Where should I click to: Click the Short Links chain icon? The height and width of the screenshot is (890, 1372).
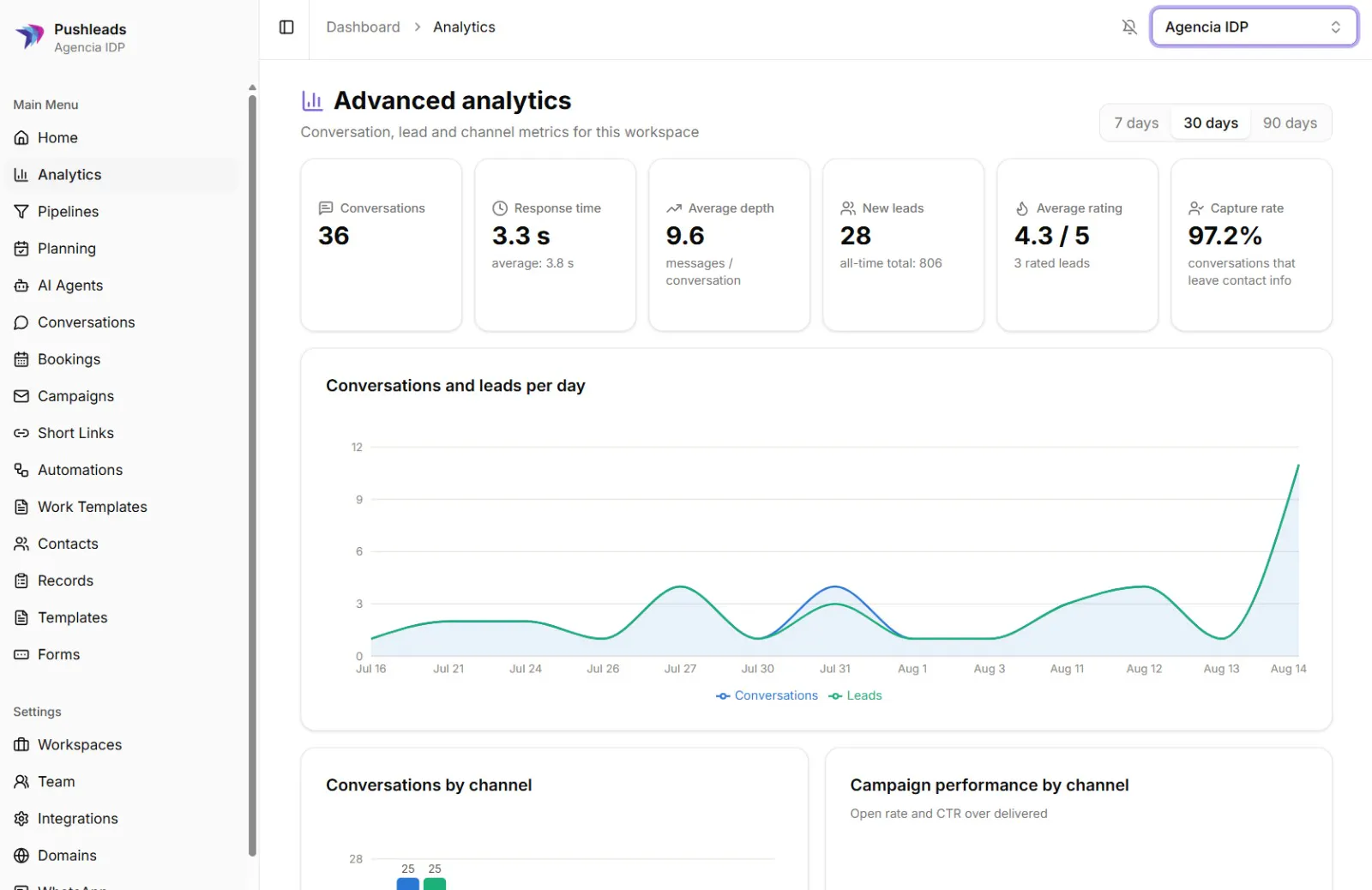21,433
